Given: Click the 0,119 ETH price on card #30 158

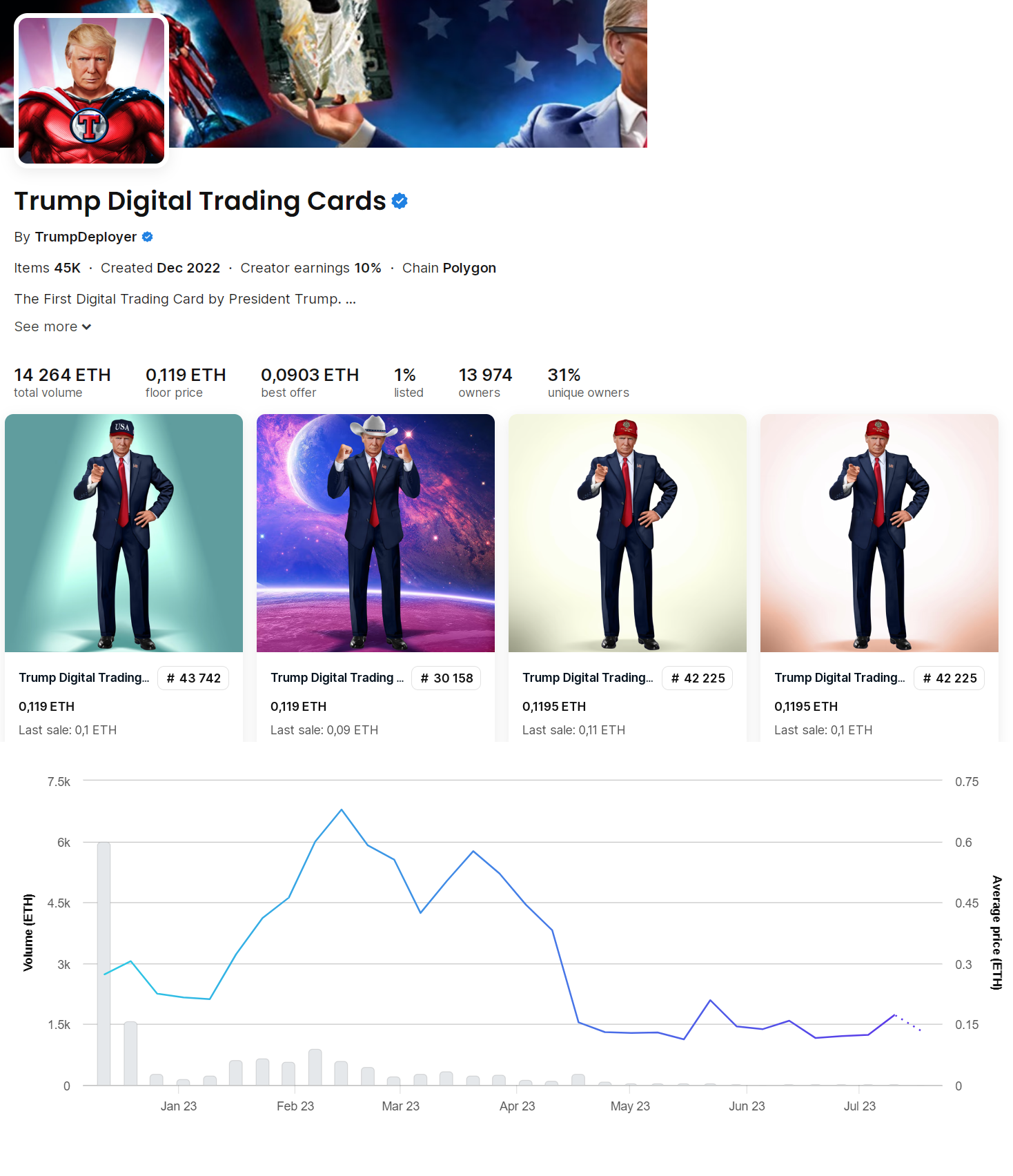Looking at the screenshot, I should point(298,707).
